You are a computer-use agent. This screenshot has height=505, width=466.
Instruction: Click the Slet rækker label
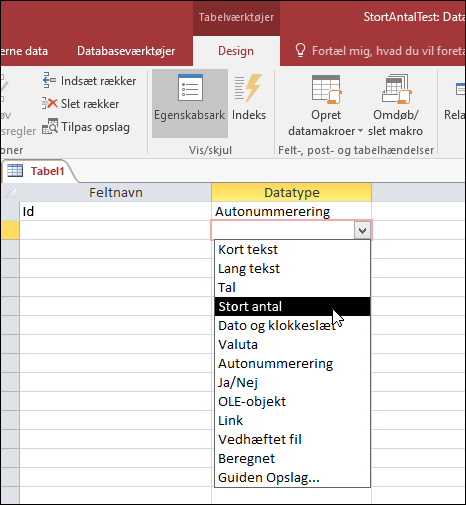90,104
